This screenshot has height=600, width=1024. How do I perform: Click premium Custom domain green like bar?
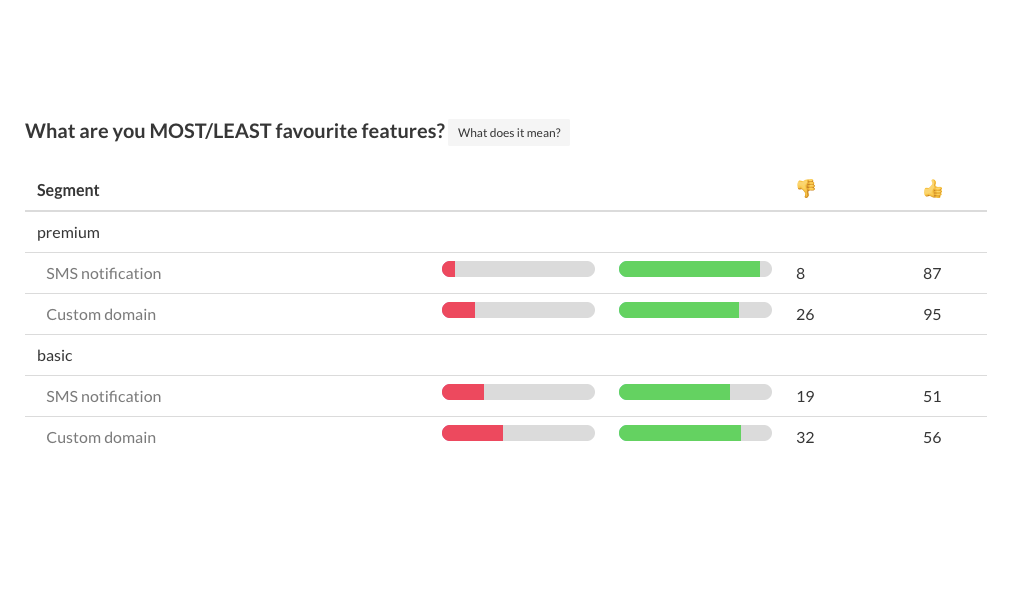click(679, 310)
